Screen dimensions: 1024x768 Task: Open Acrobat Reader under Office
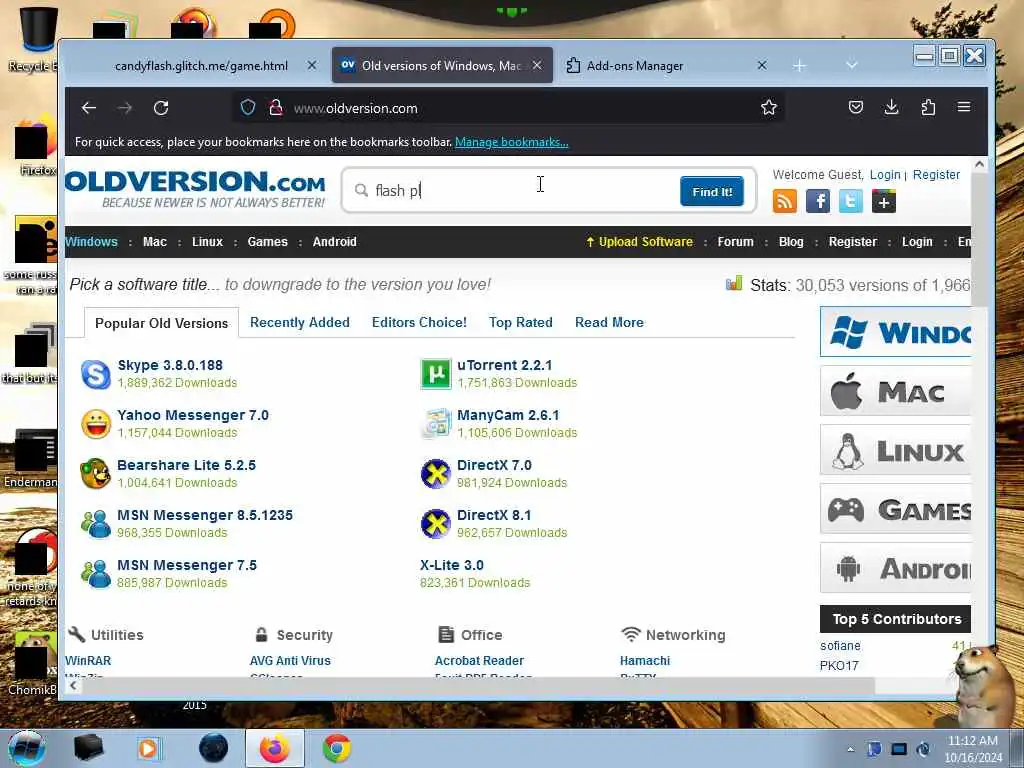tap(479, 660)
